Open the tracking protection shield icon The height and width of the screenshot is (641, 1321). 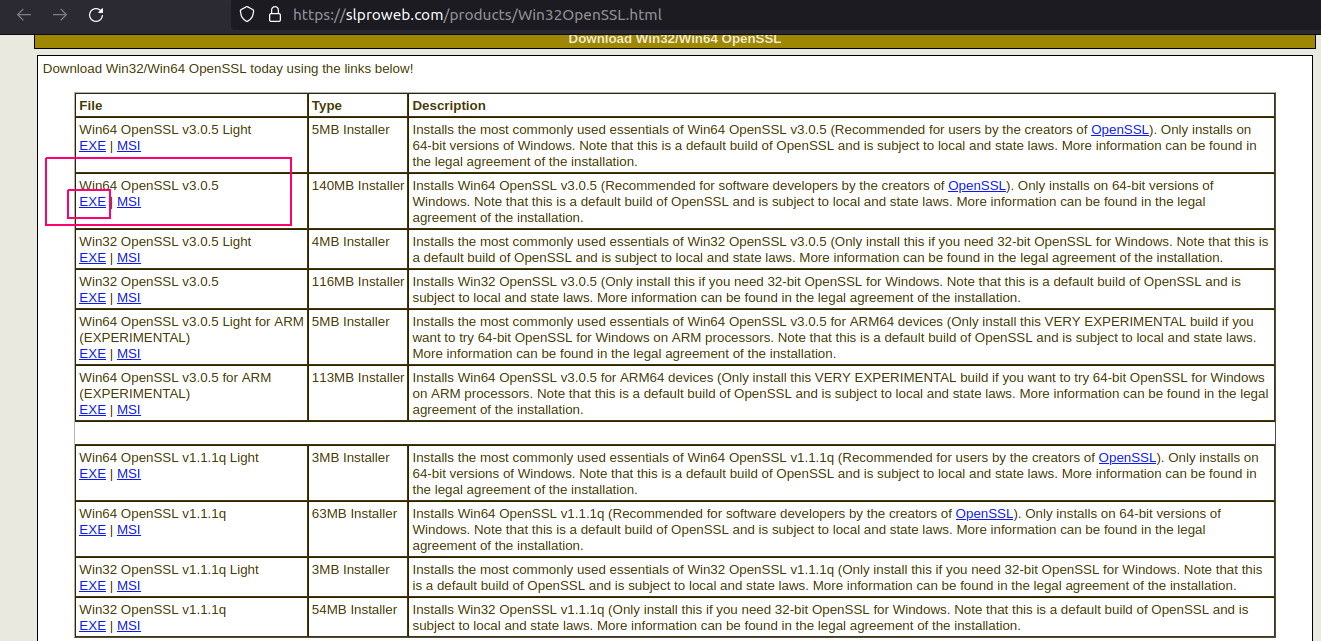(249, 15)
